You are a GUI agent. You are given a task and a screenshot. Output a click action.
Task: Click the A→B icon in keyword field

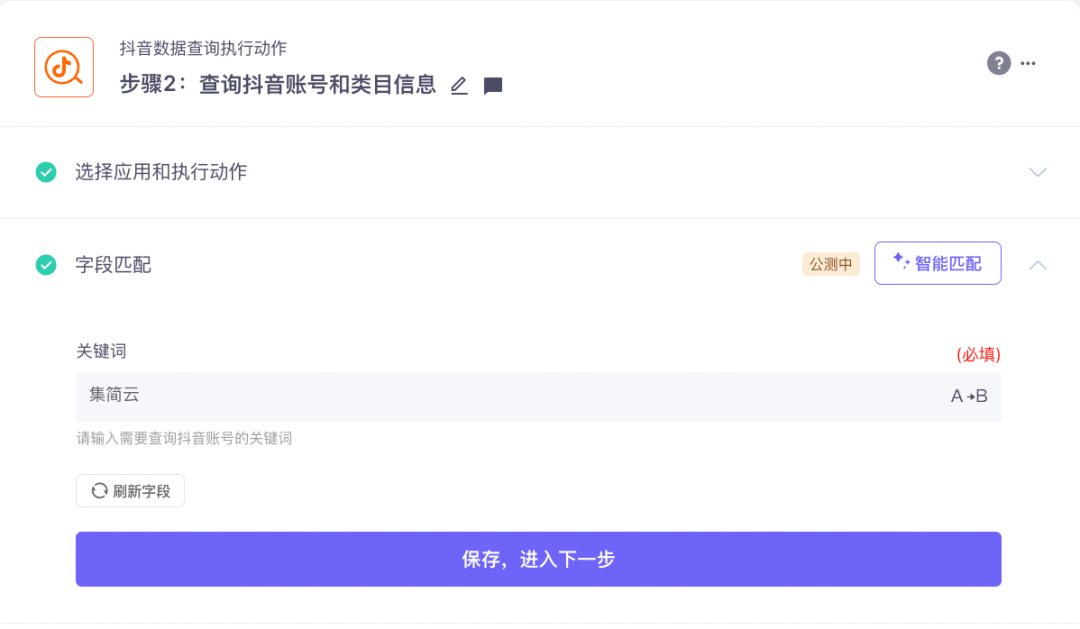968,396
